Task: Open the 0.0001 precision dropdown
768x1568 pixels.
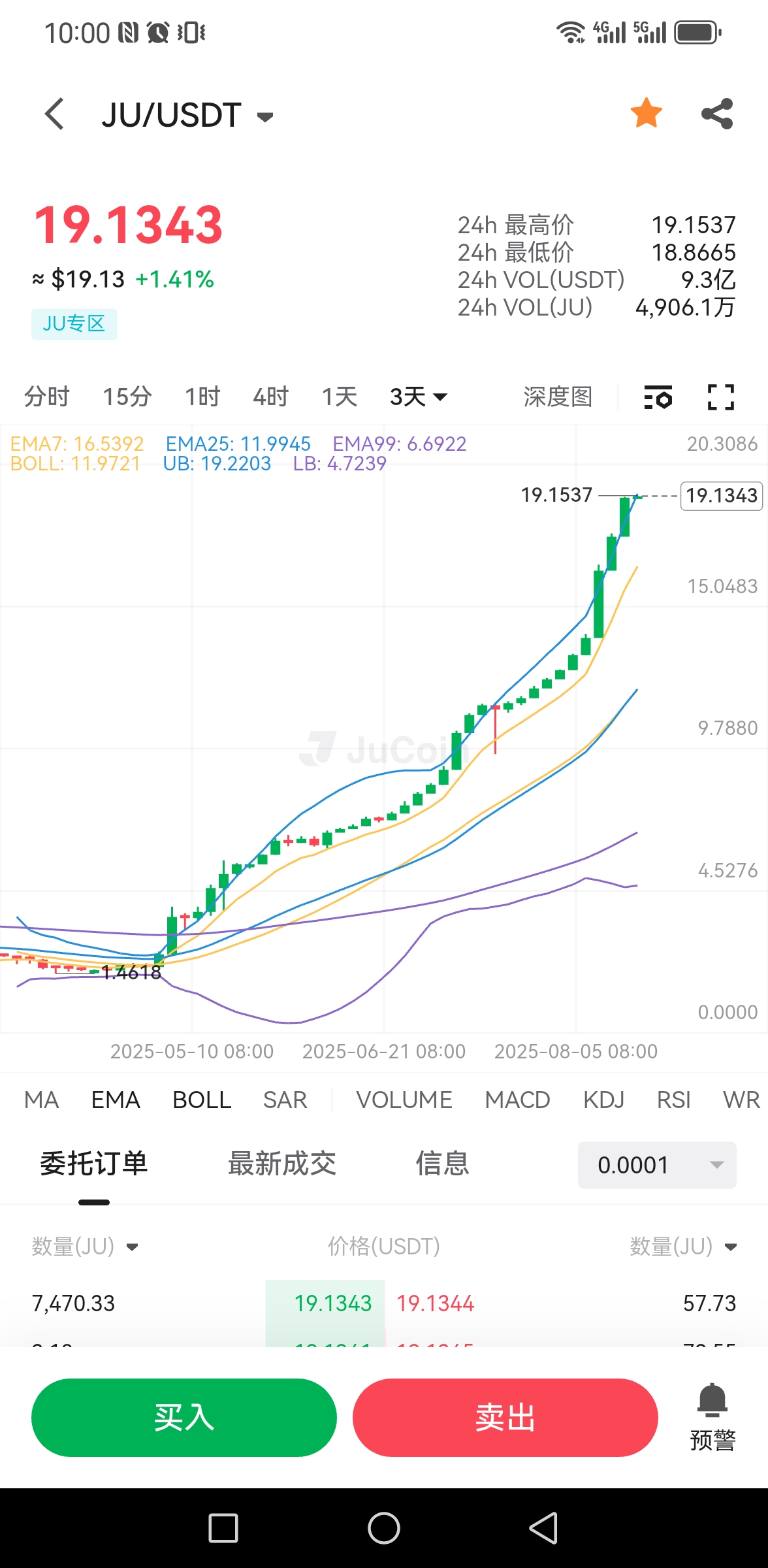Action: point(657,1165)
